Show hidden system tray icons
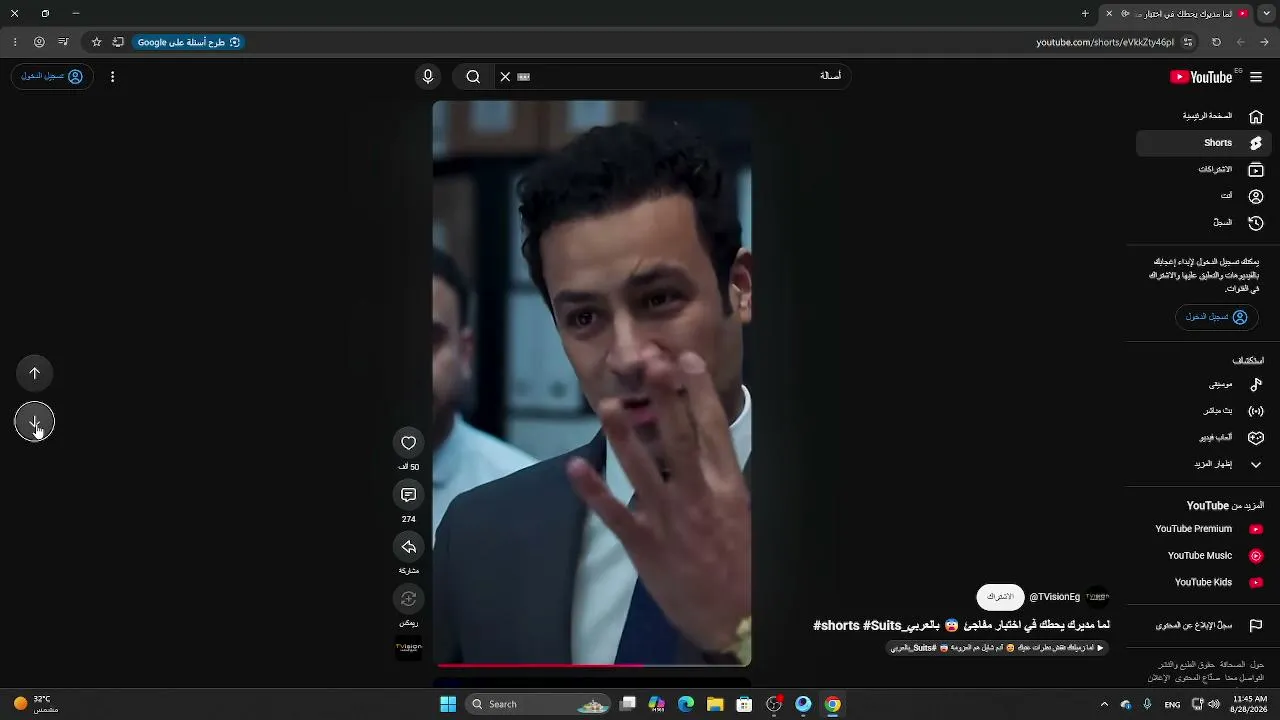Screen dimensions: 1280x720 point(1104,704)
